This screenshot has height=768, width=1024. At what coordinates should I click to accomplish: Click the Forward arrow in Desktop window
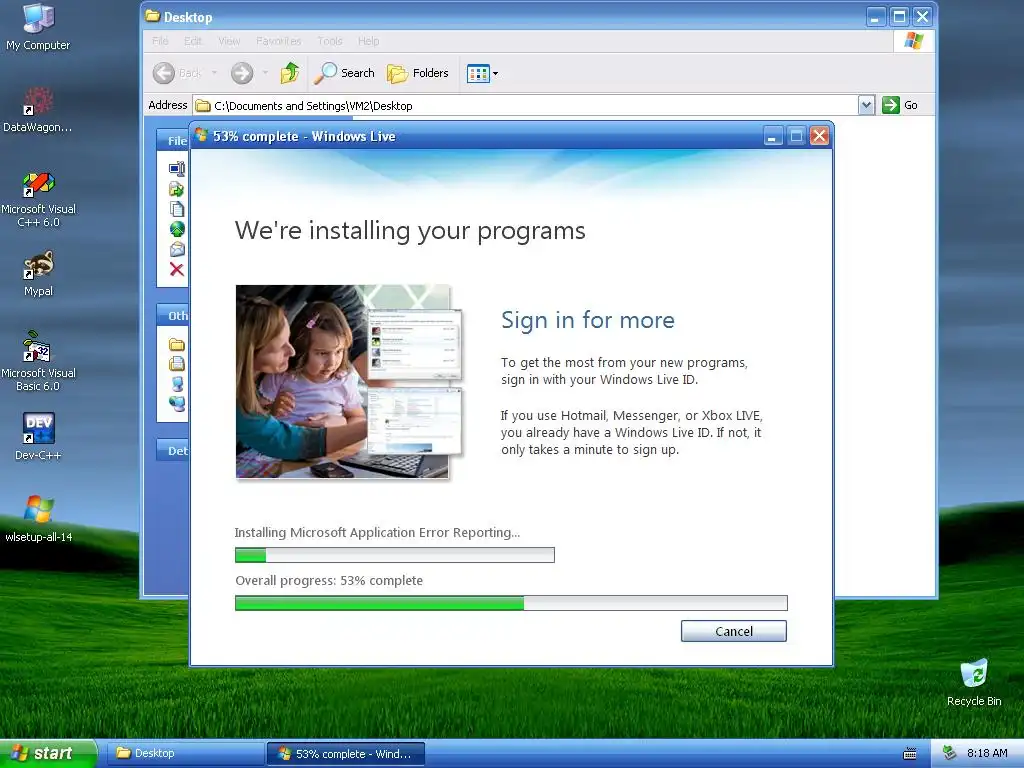click(242, 73)
